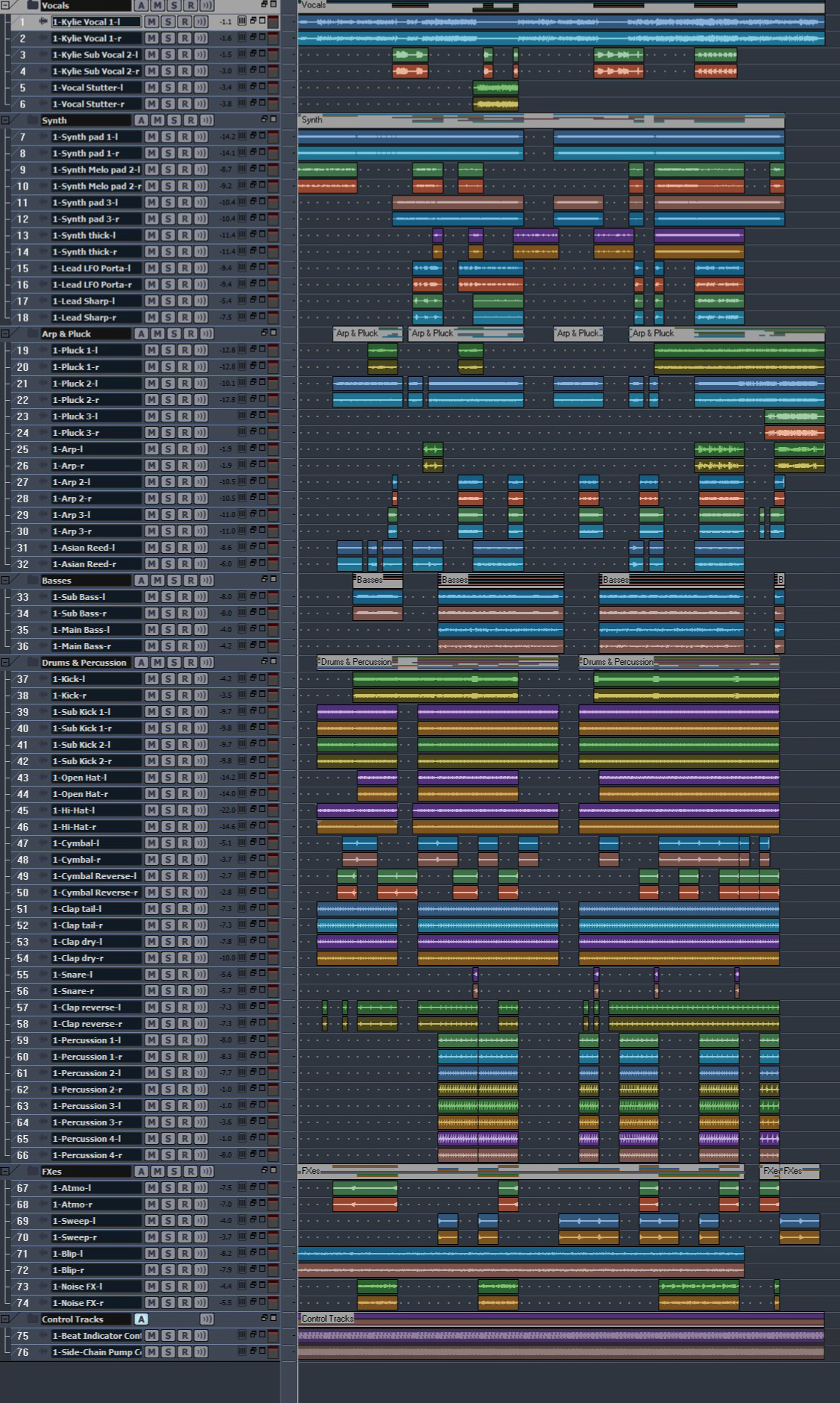Image resolution: width=840 pixels, height=1403 pixels.
Task: Maximize track 13 Synth thick-l
Action: click(x=262, y=234)
